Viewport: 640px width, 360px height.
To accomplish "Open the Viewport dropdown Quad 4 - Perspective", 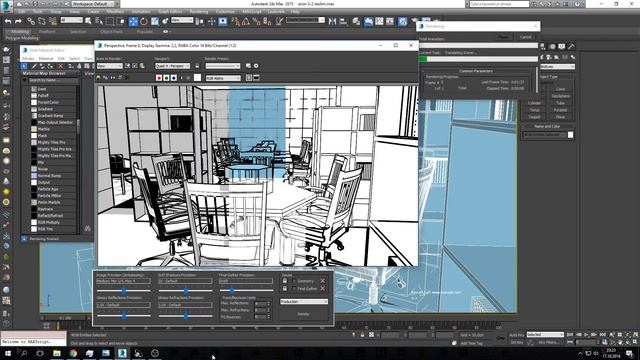I will coord(172,66).
